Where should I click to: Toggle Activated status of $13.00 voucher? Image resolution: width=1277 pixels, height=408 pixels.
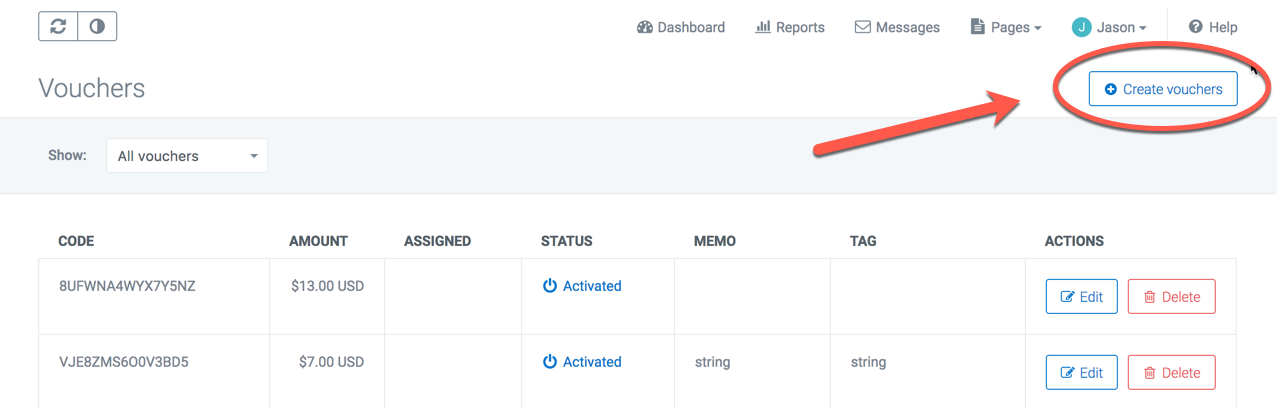(x=582, y=286)
